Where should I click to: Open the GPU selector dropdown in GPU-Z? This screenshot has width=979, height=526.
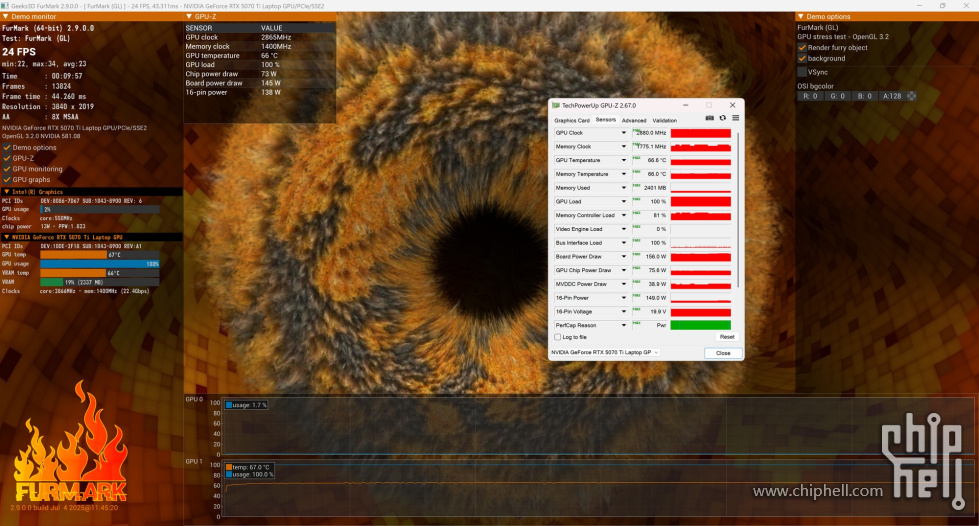(604, 352)
